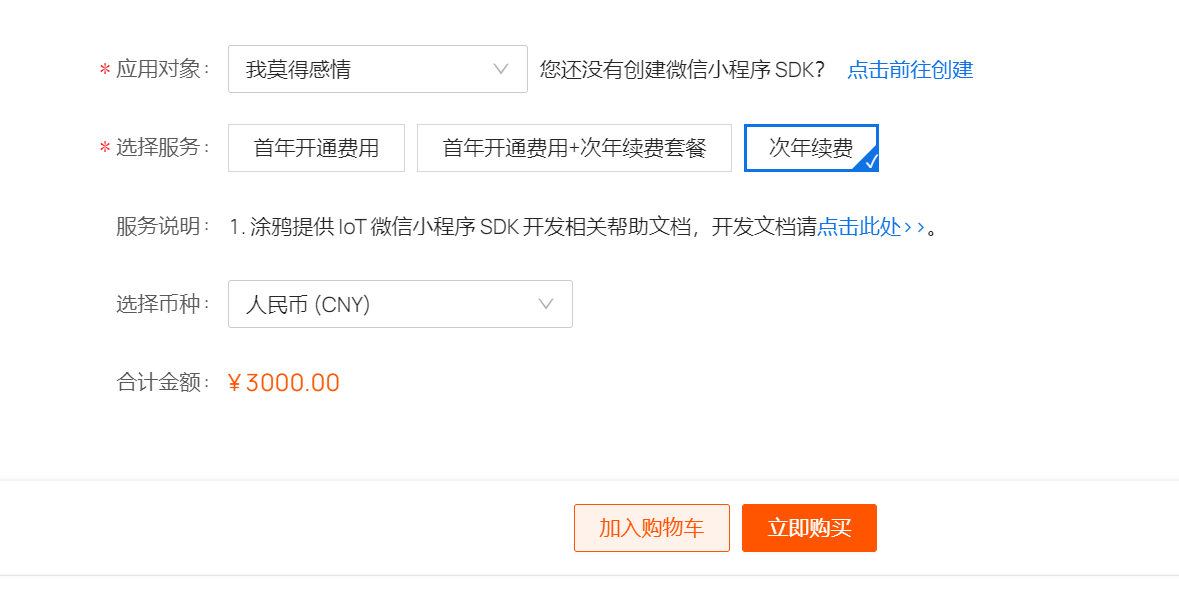Open the 应用对象 dropdown showing 我莫得感情
The image size is (1179, 607).
point(377,69)
